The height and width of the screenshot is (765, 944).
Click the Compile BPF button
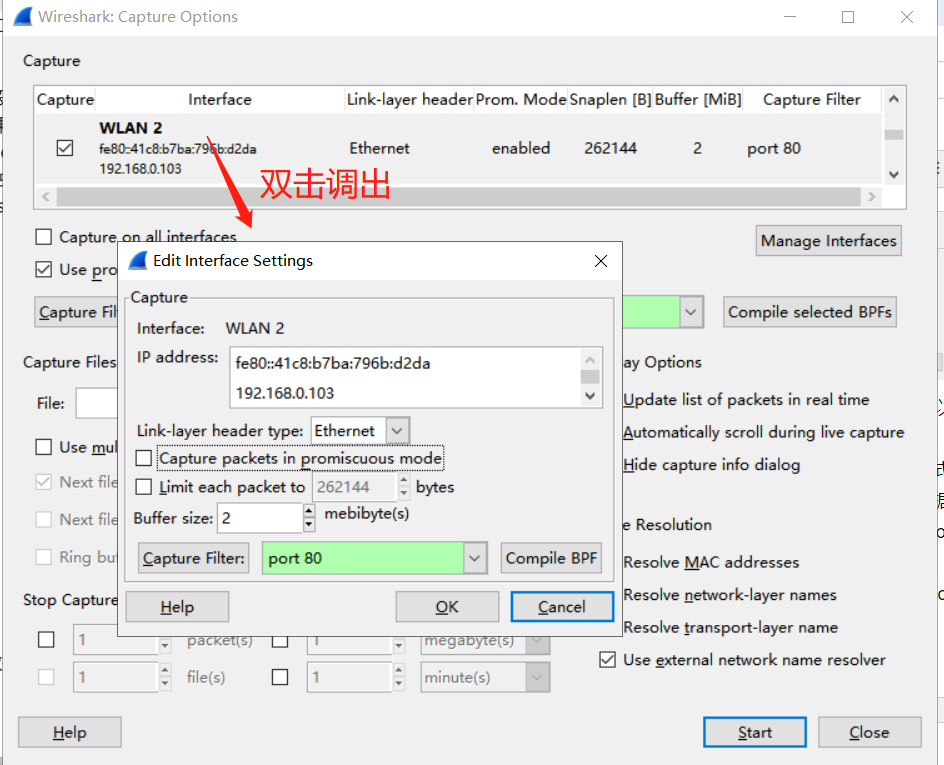(x=551, y=558)
